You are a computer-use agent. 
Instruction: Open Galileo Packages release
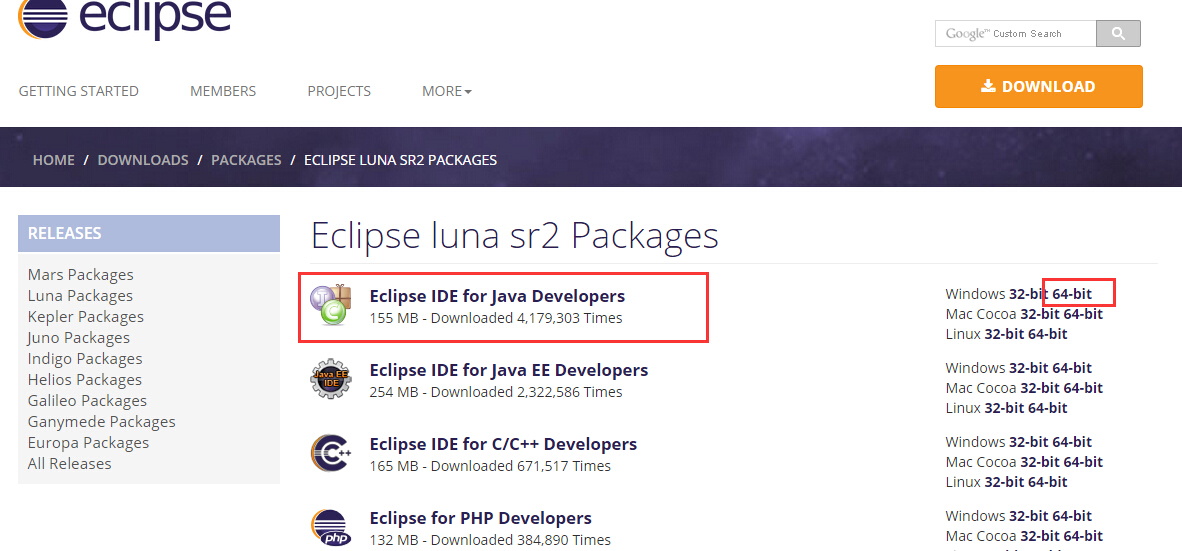(87, 400)
